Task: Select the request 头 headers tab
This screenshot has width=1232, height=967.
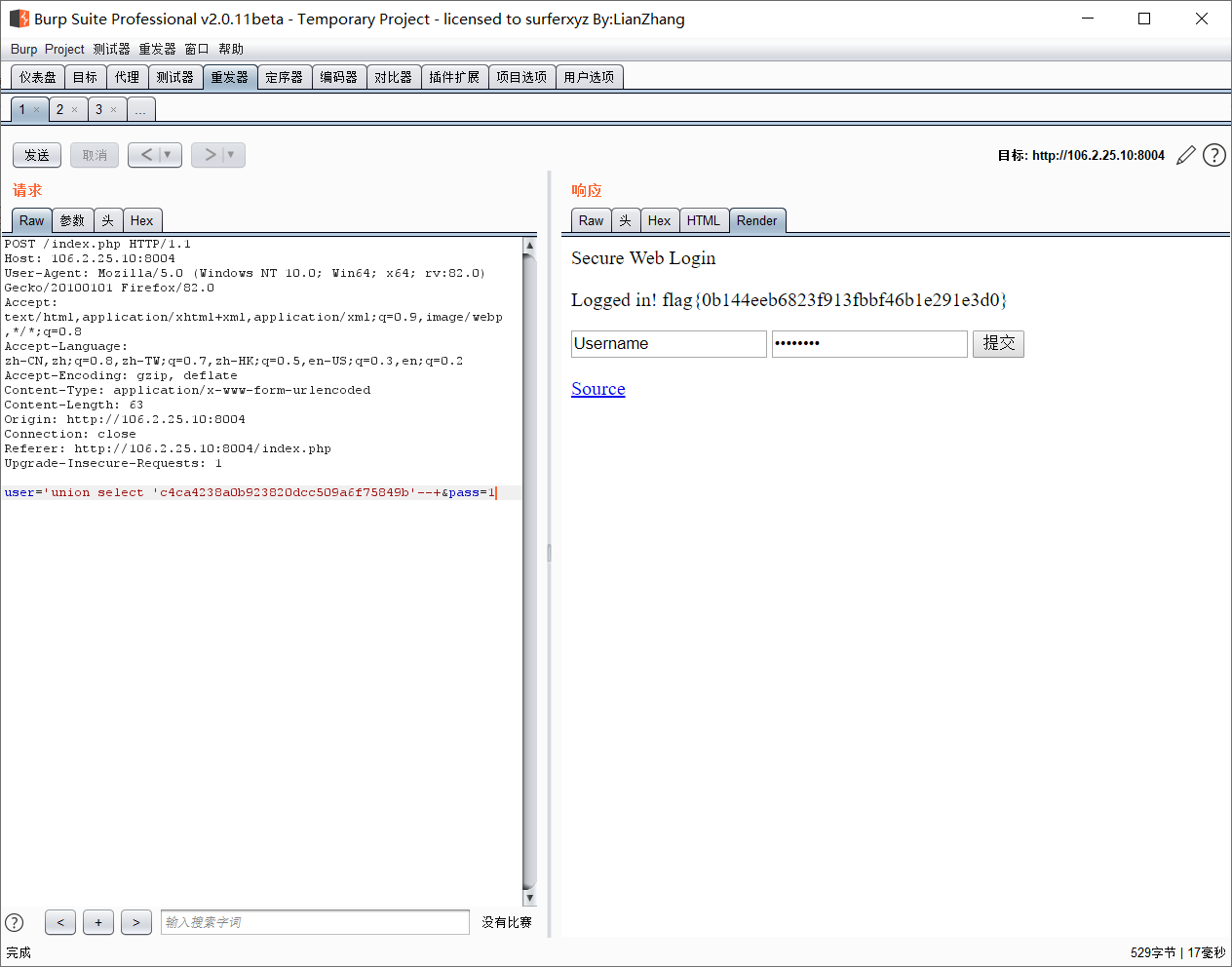Action: [108, 220]
